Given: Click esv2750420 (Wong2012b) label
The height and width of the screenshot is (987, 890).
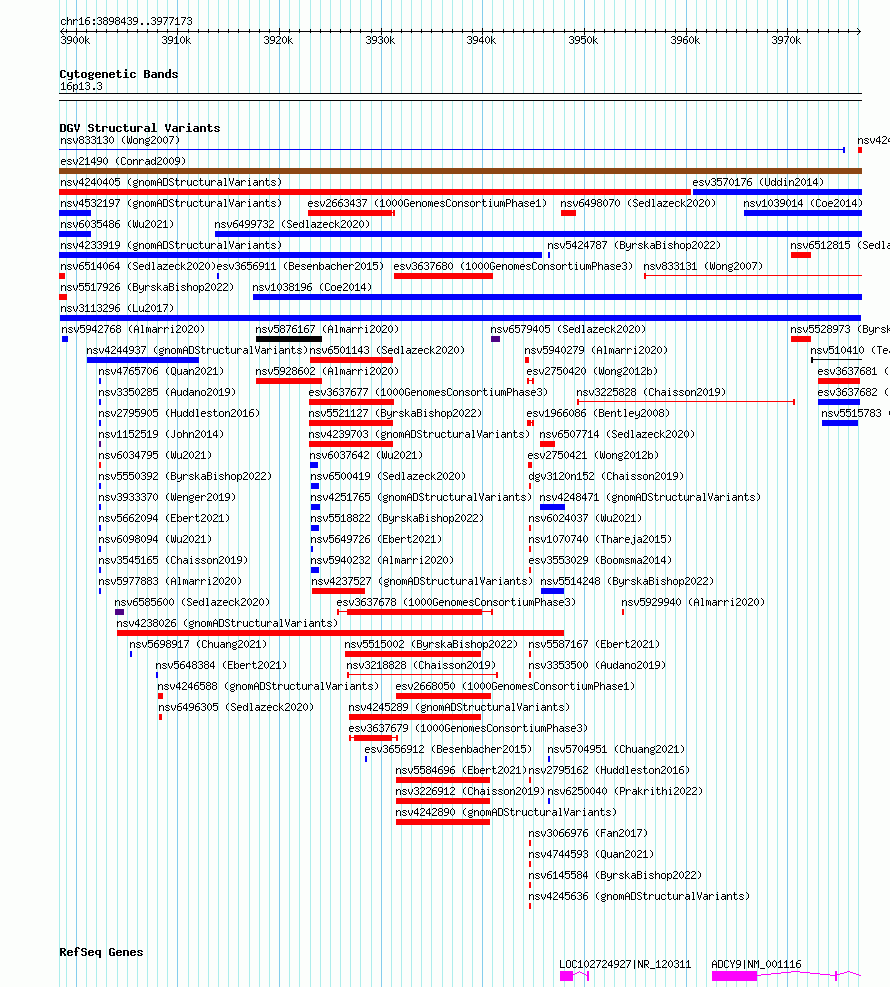Looking at the screenshot, I should tap(592, 371).
